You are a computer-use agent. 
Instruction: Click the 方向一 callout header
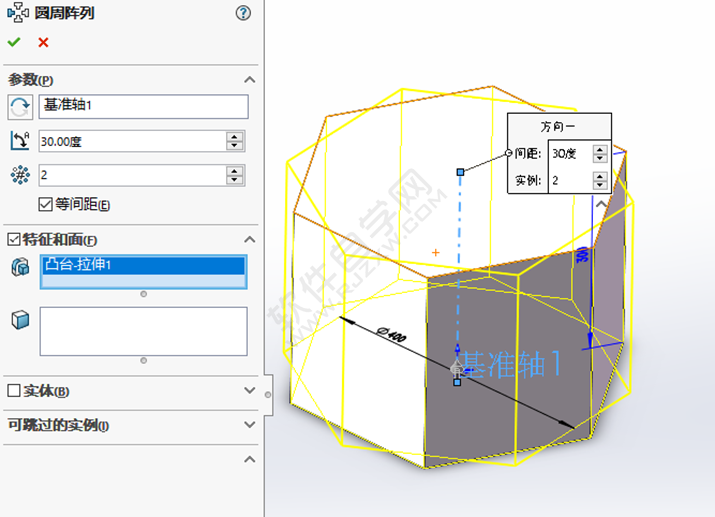558,126
